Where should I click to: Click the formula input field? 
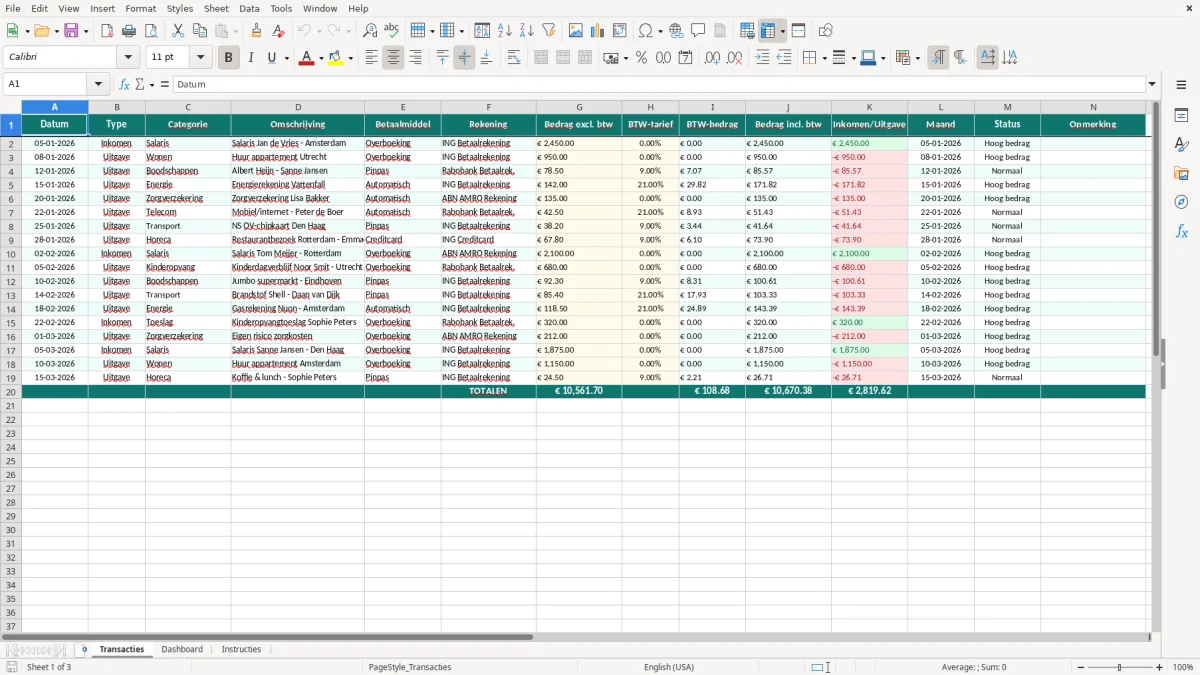(x=659, y=85)
